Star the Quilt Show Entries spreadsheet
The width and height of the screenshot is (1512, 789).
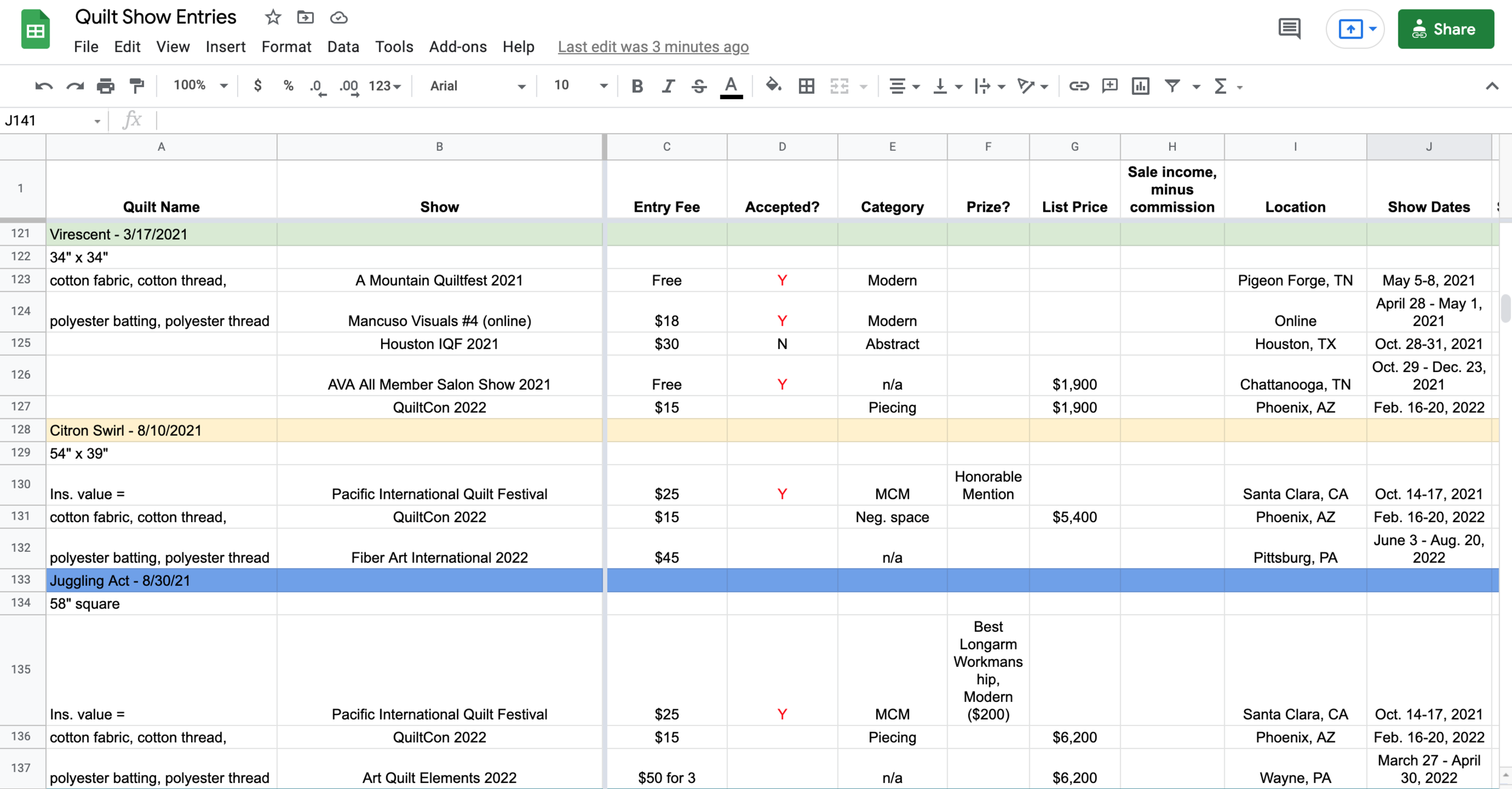pos(272,17)
